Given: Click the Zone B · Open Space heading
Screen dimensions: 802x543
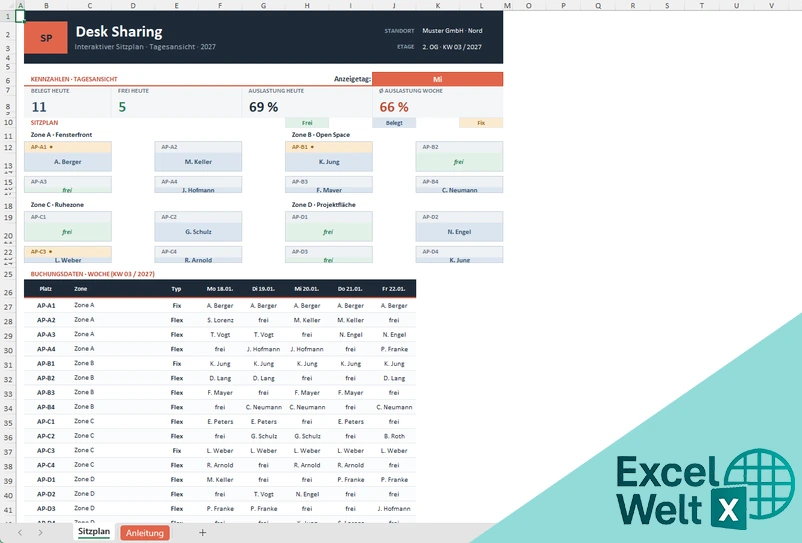Looking at the screenshot, I should tap(321, 134).
